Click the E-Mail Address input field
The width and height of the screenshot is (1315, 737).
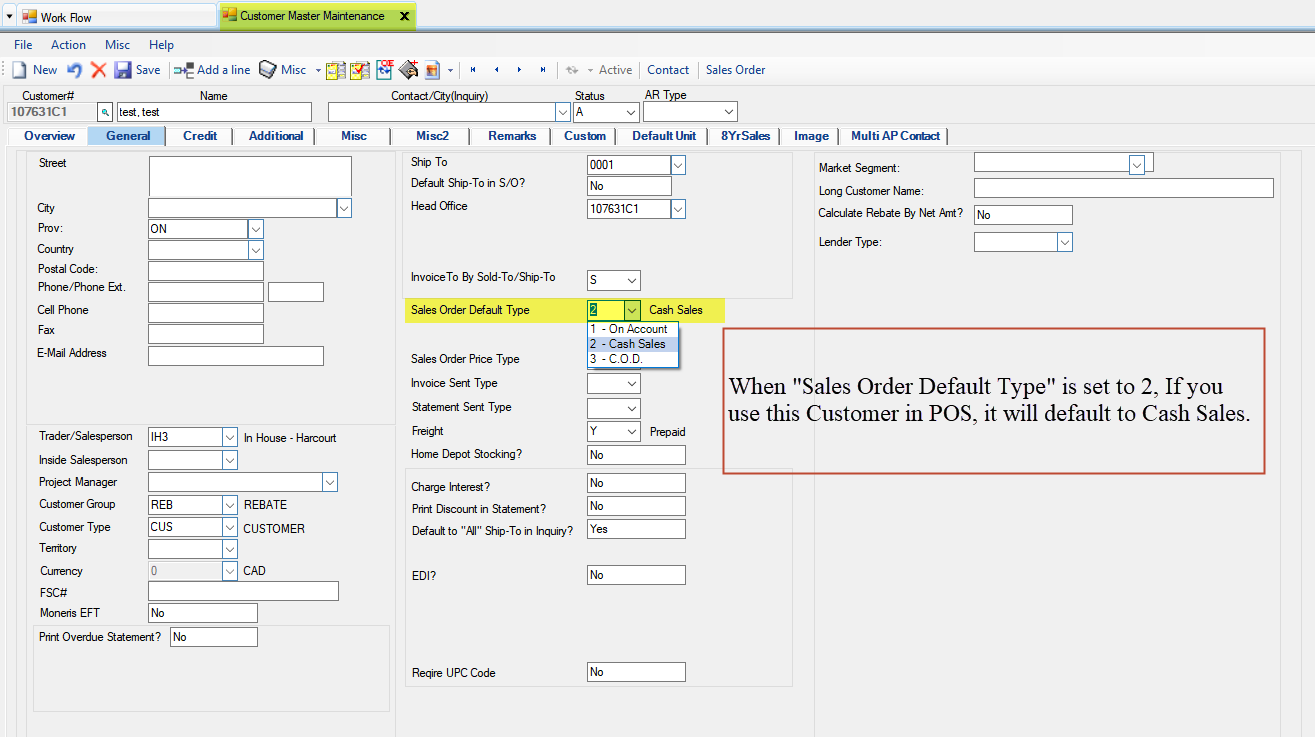236,355
